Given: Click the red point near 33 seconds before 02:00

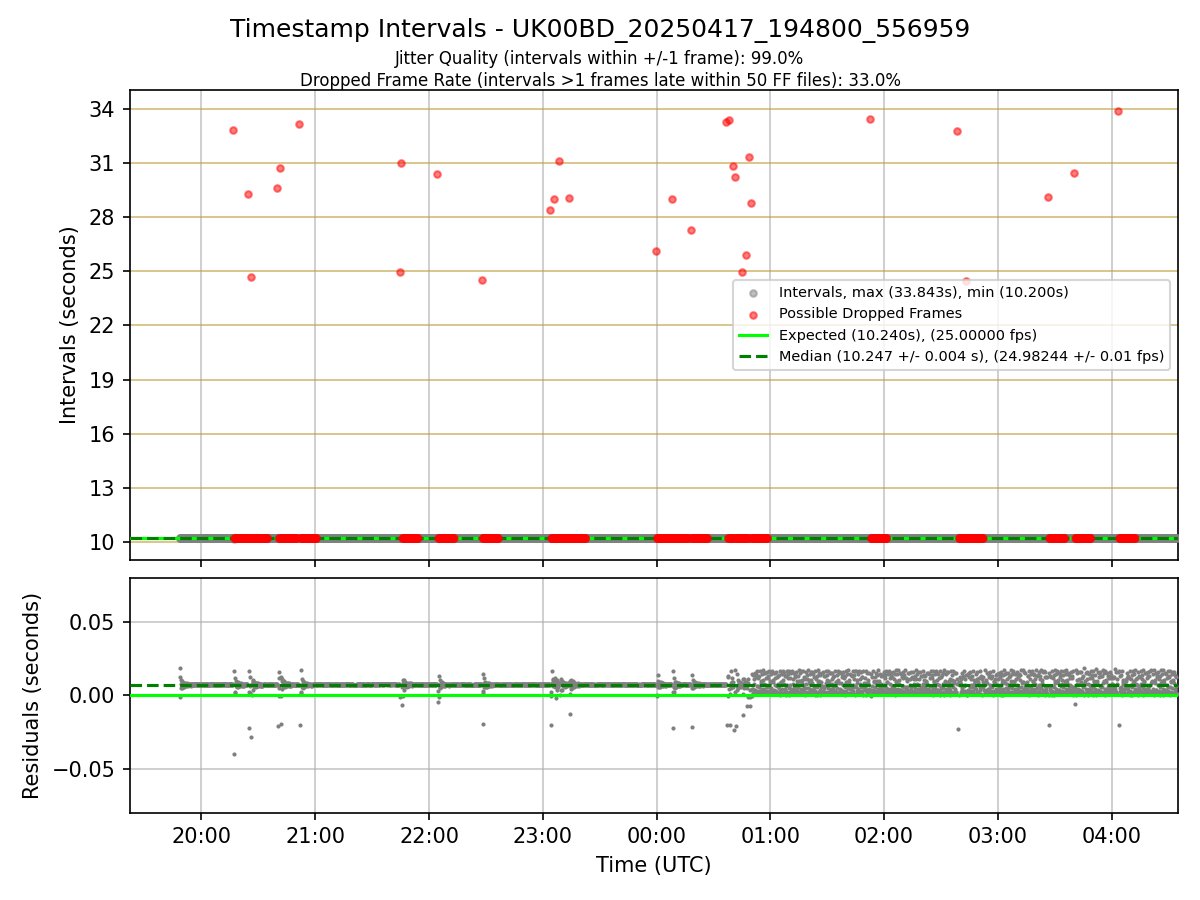Looking at the screenshot, I should point(870,119).
